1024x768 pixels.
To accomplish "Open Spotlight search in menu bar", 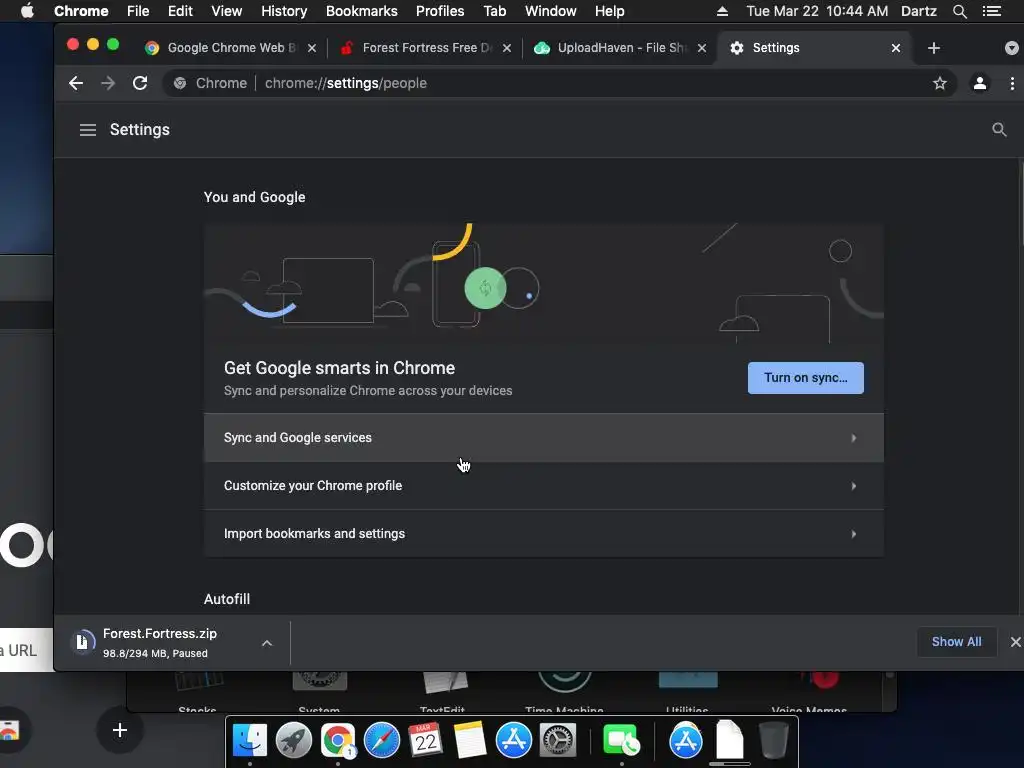I will tap(959, 11).
